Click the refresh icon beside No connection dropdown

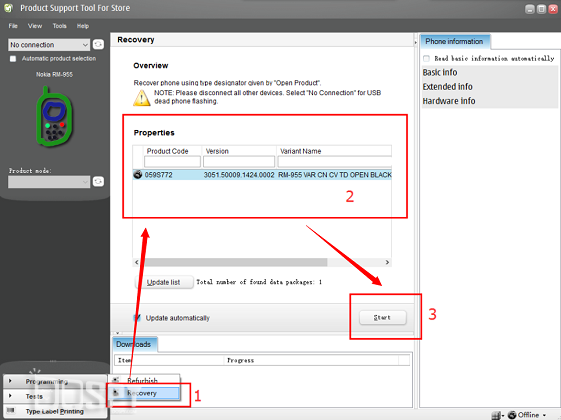point(98,44)
